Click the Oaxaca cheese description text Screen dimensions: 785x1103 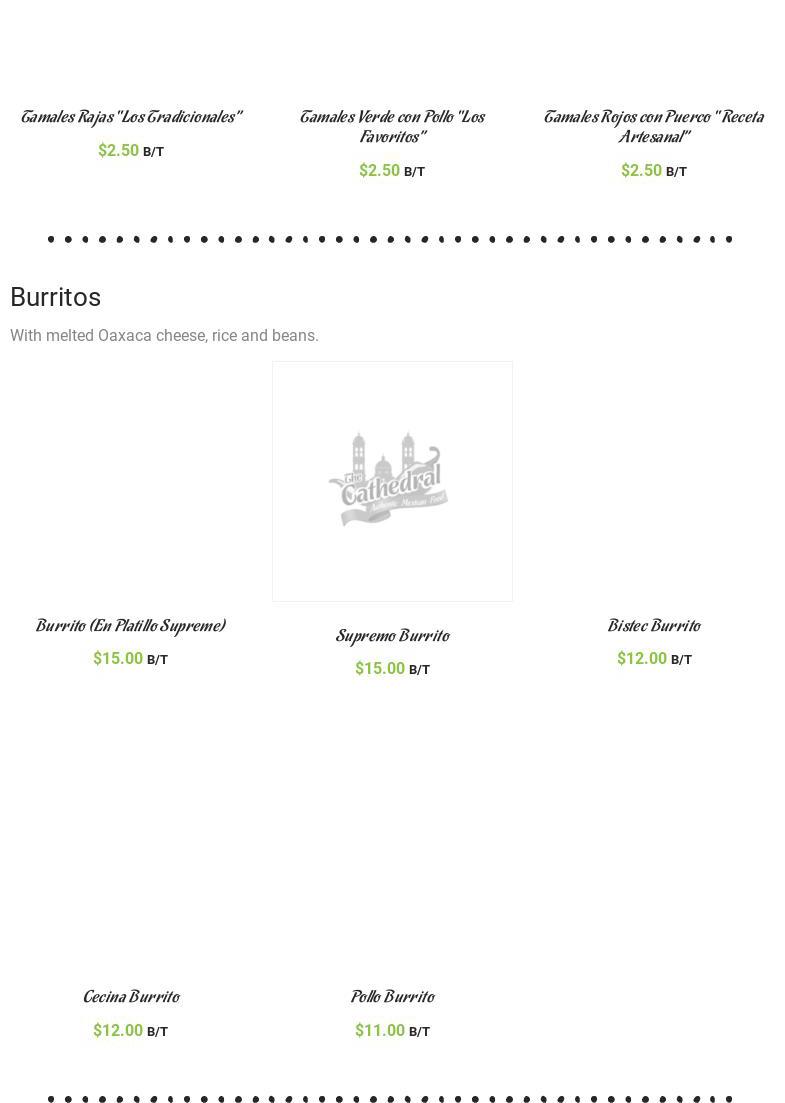coord(164,336)
